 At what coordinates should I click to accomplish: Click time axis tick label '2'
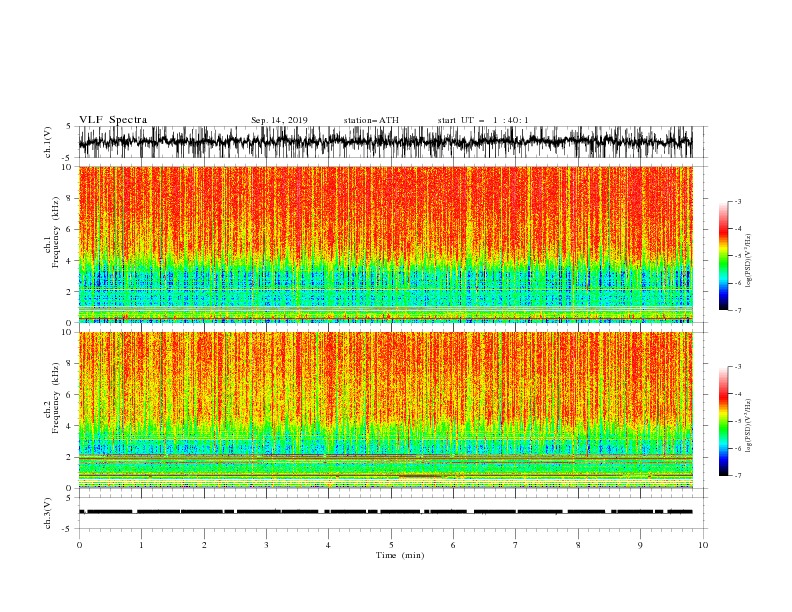tap(204, 545)
